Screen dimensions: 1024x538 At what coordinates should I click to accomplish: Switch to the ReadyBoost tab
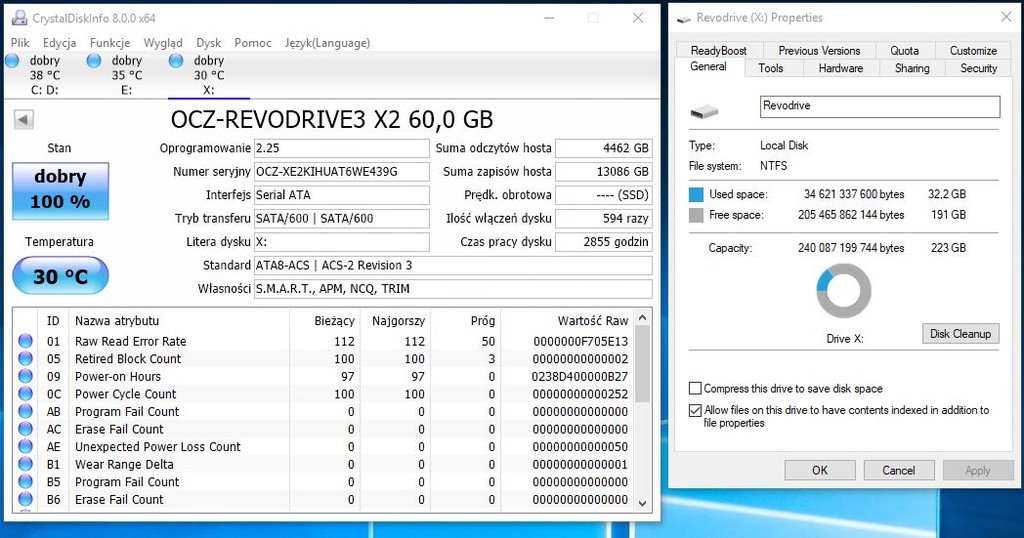tap(718, 50)
